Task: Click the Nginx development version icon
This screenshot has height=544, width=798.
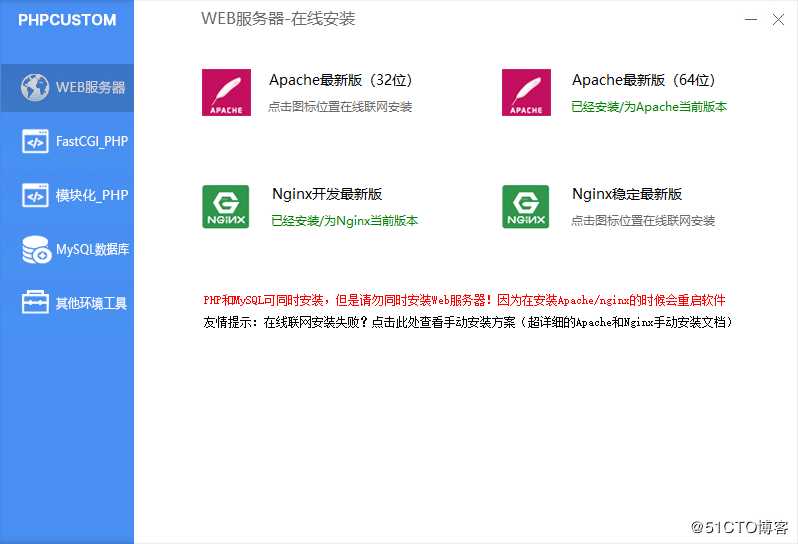Action: 226,207
